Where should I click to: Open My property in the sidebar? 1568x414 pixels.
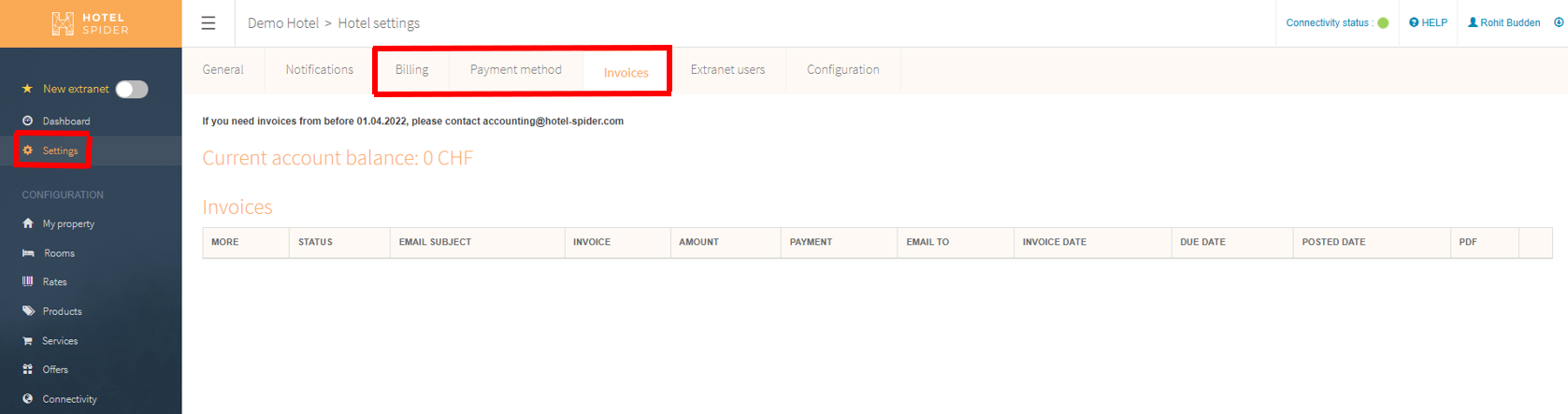[68, 223]
